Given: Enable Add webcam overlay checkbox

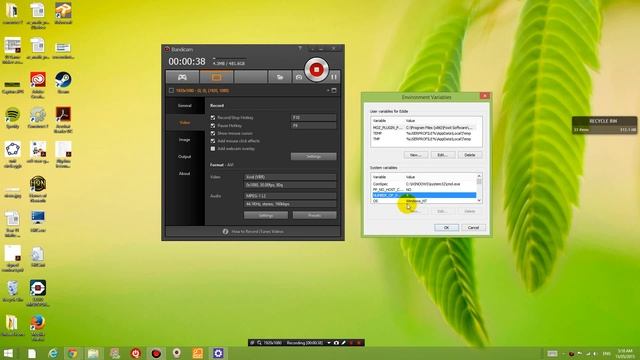Looking at the screenshot, I should (x=213, y=149).
